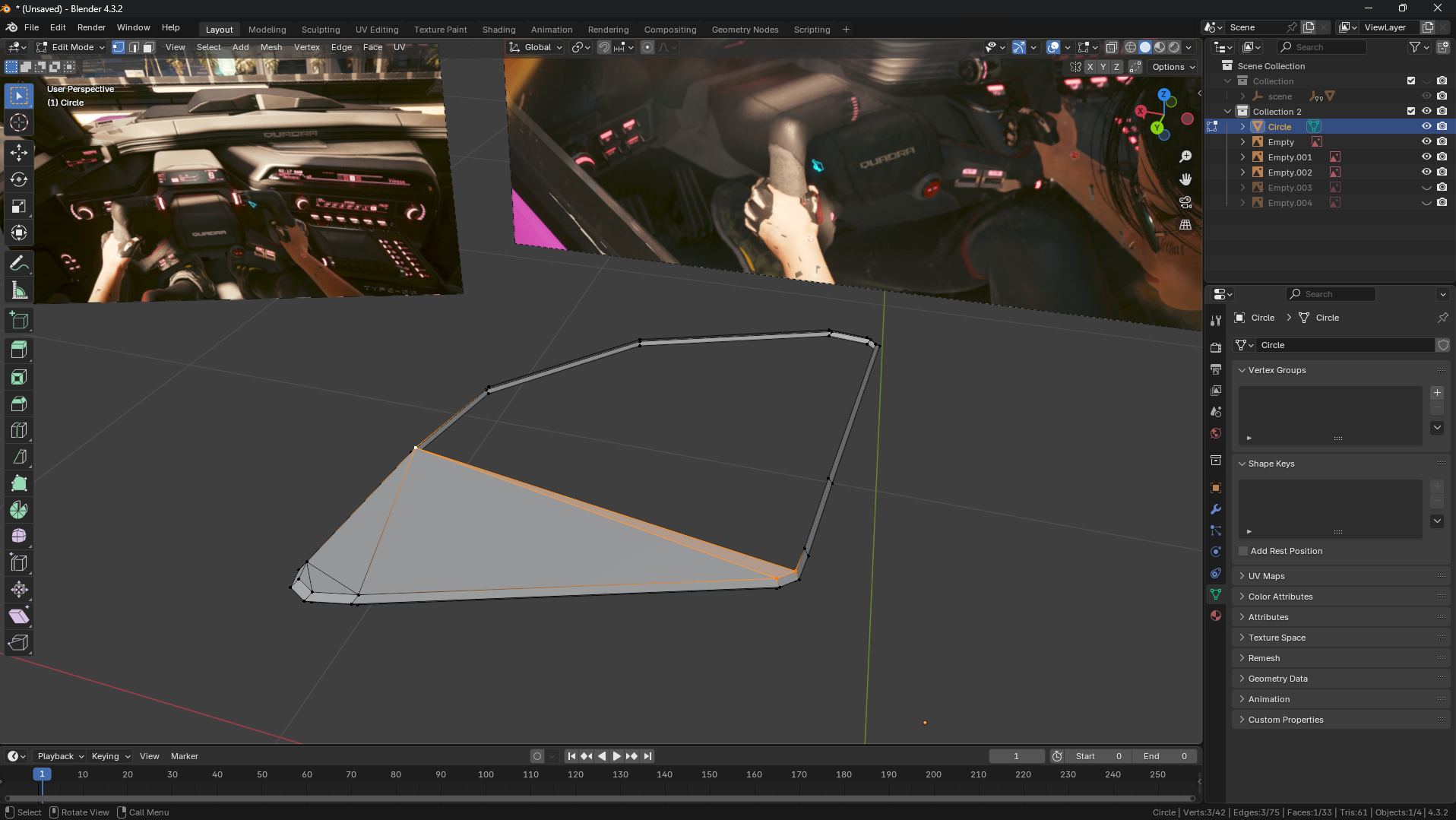Viewport: 1456px width, 820px height.
Task: Hide the Empty.001 object in outliner
Action: [x=1426, y=157]
